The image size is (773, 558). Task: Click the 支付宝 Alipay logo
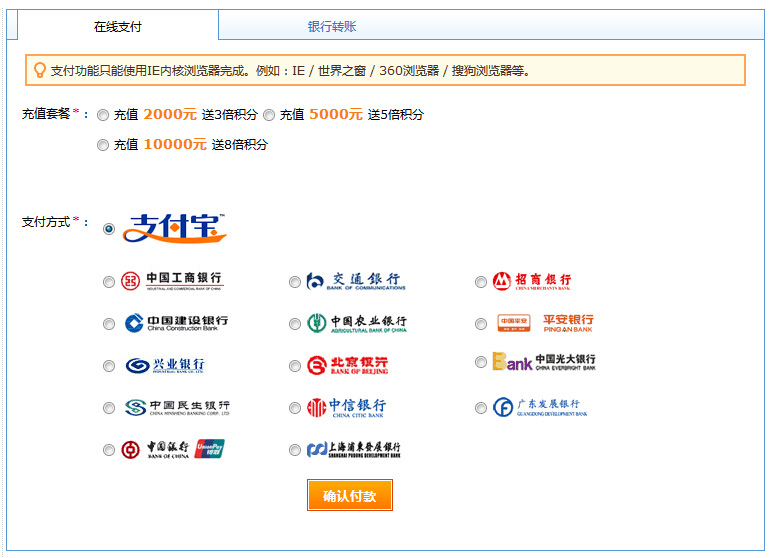[x=175, y=228]
